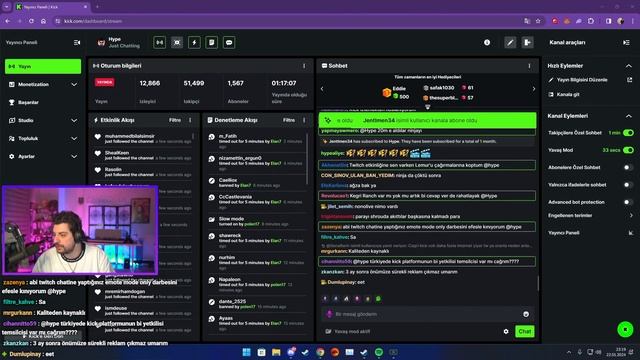Screen dimensions: 640x360
Task: Click the info icon in top bar
Action: click(x=487, y=42)
